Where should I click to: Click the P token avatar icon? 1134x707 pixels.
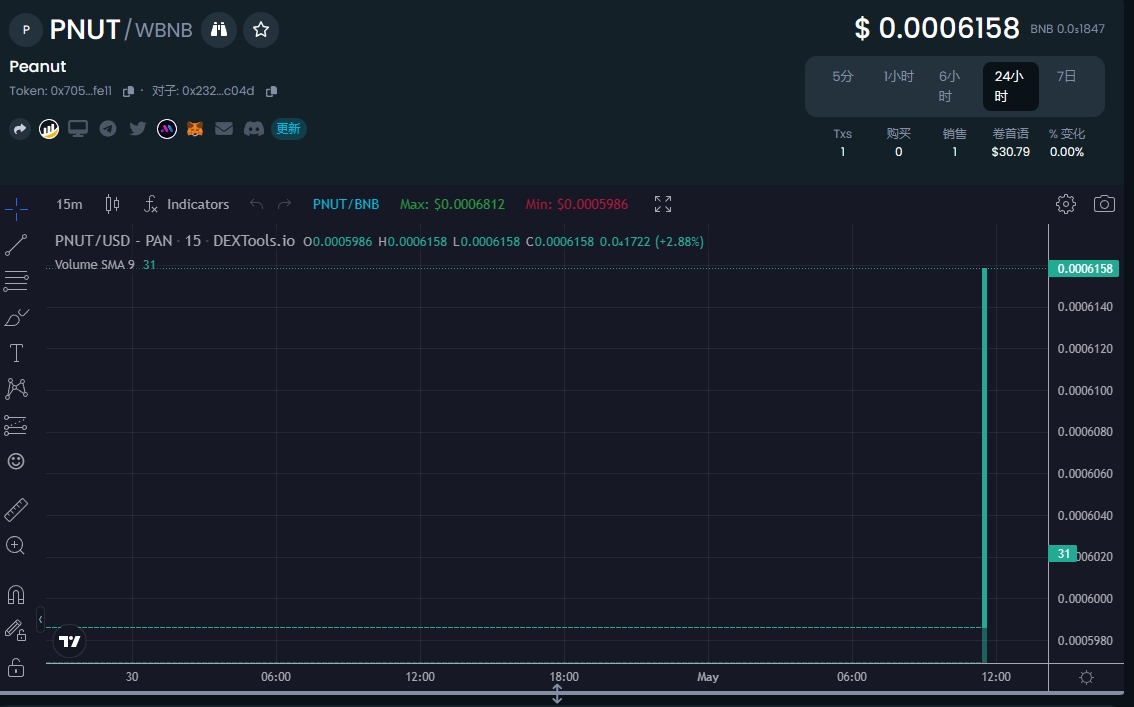[x=26, y=30]
